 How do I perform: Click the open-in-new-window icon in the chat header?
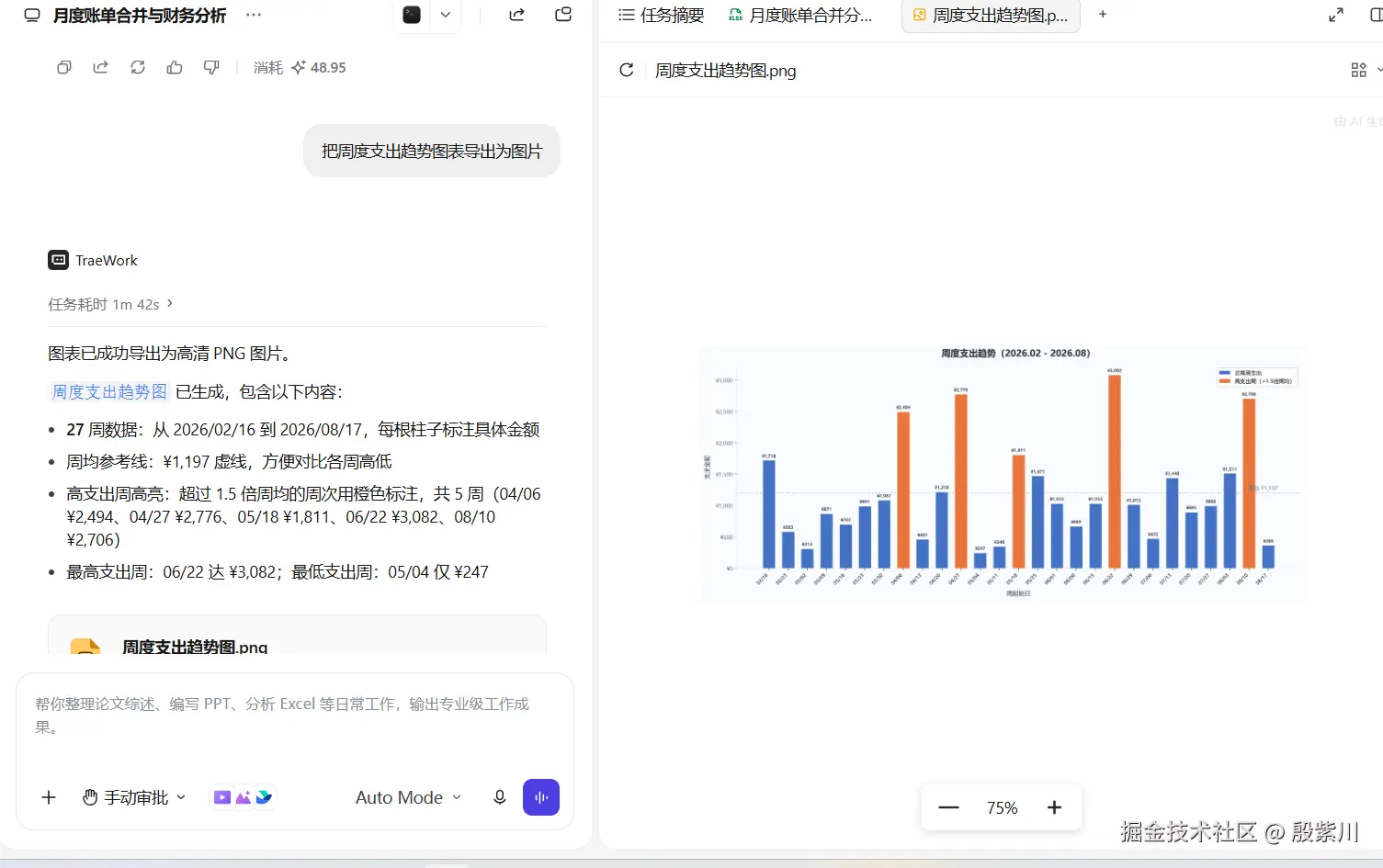[563, 15]
